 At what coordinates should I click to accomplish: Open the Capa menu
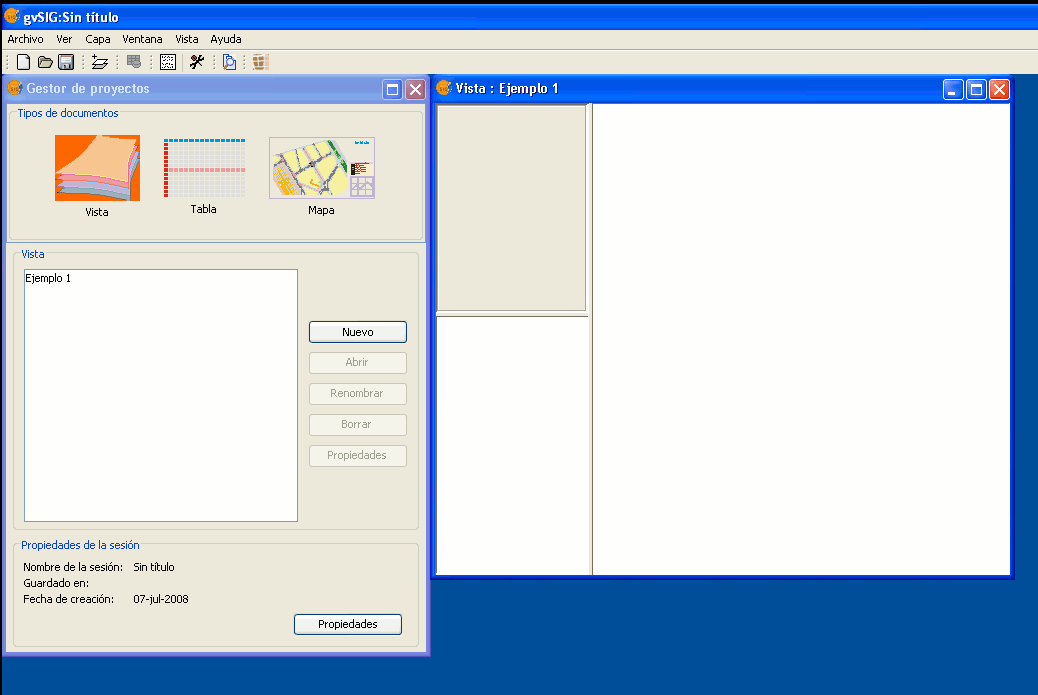pyautogui.click(x=98, y=39)
